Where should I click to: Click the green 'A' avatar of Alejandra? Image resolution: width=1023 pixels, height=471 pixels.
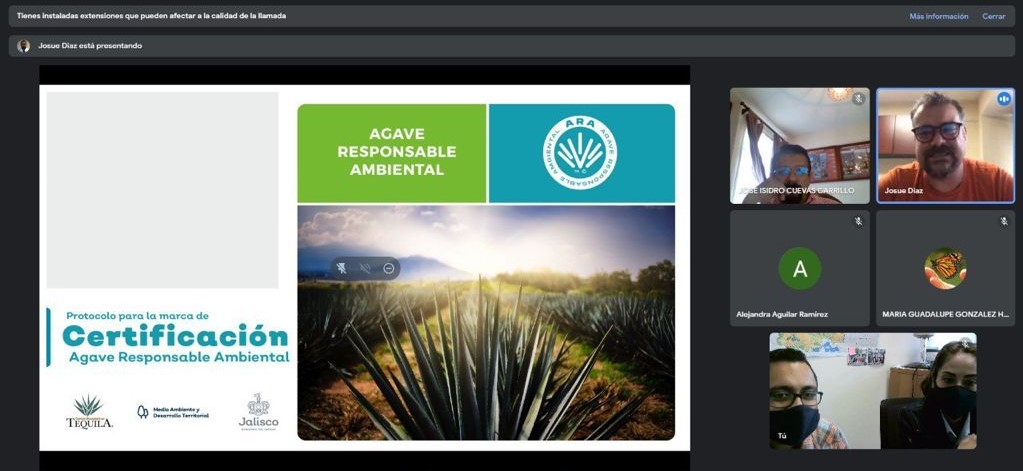pos(800,268)
